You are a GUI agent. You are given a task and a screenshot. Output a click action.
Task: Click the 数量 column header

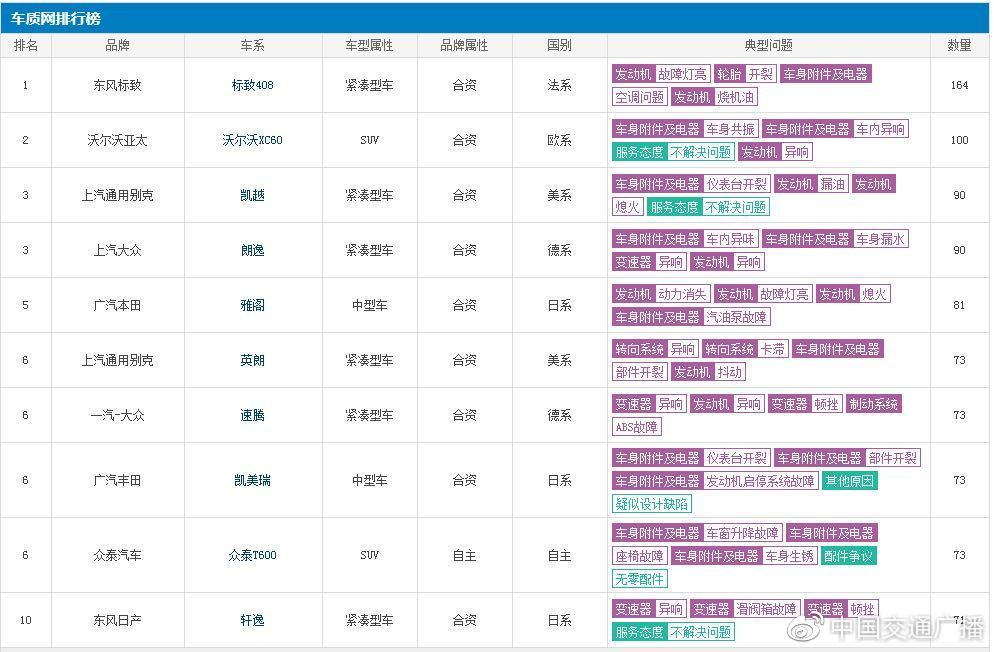coord(959,46)
